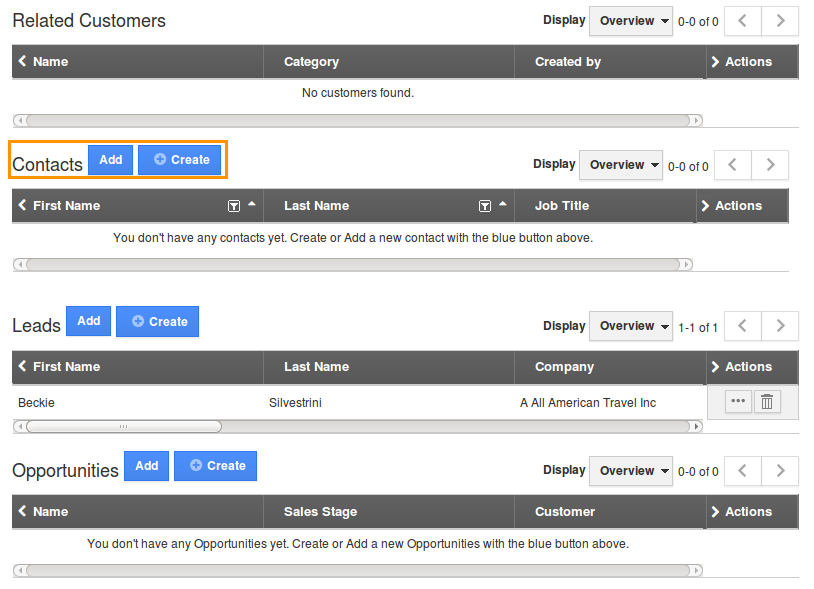Delete the Beckie Silvestrini lead via trash icon

[767, 402]
